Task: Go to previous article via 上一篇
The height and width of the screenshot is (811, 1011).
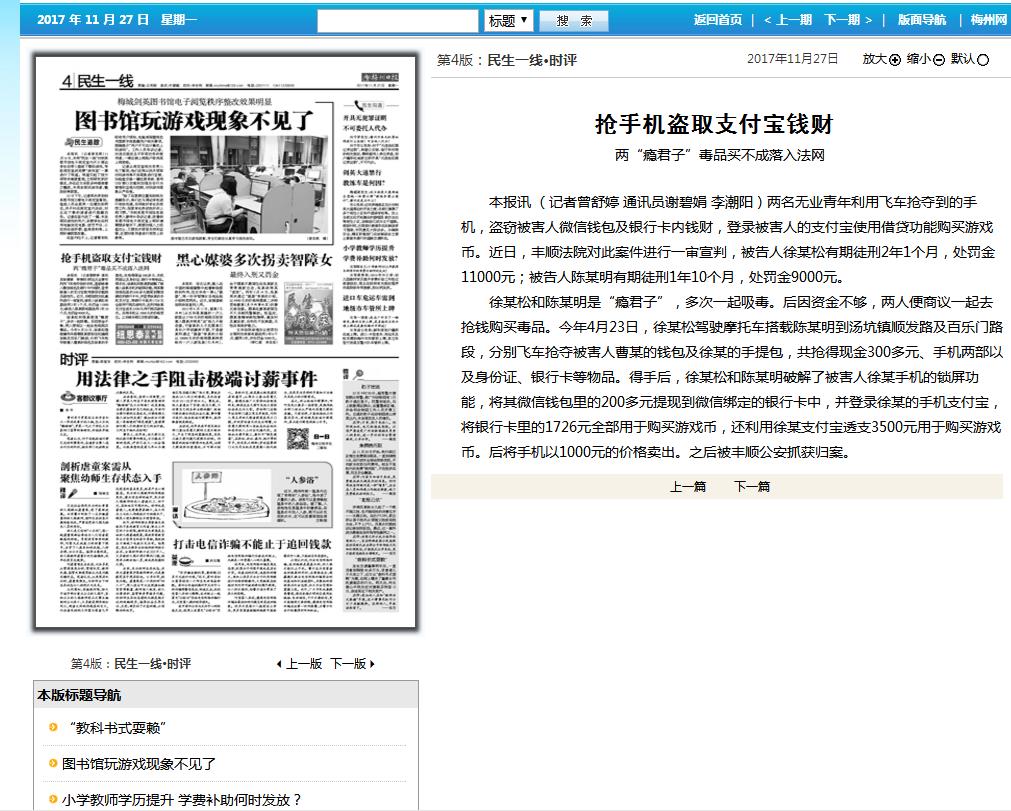Action: click(688, 487)
